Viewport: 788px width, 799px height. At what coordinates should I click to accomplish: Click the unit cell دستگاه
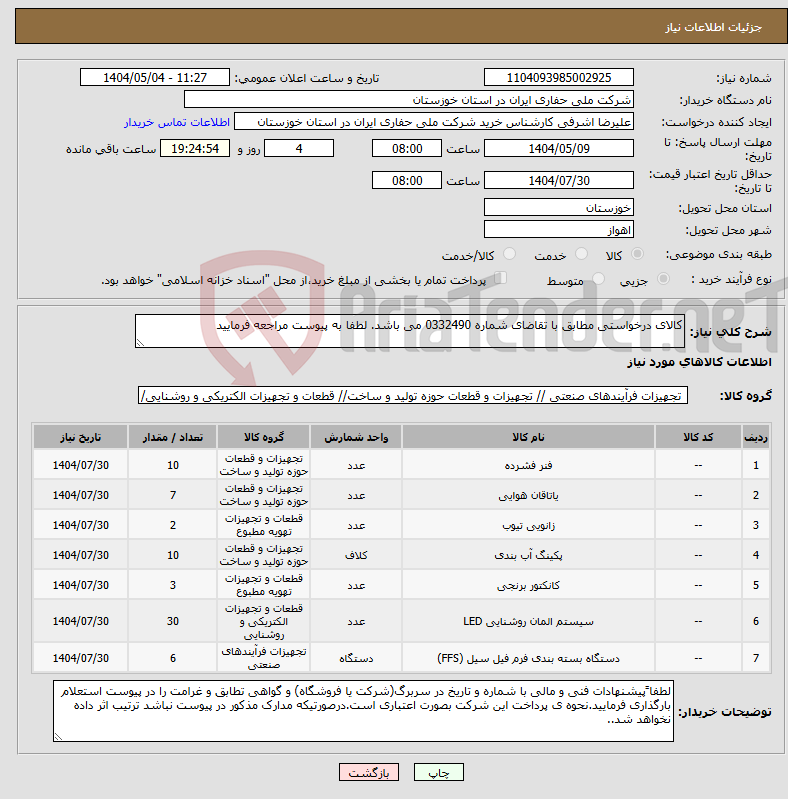(x=356, y=658)
